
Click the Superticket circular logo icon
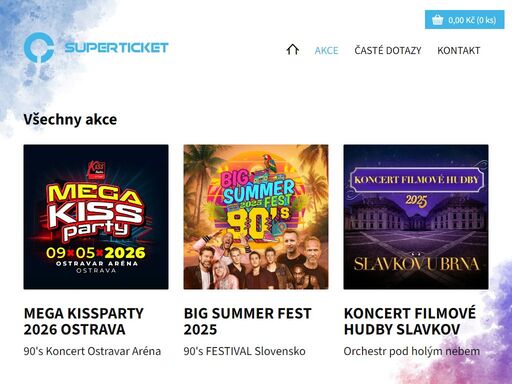[x=39, y=47]
